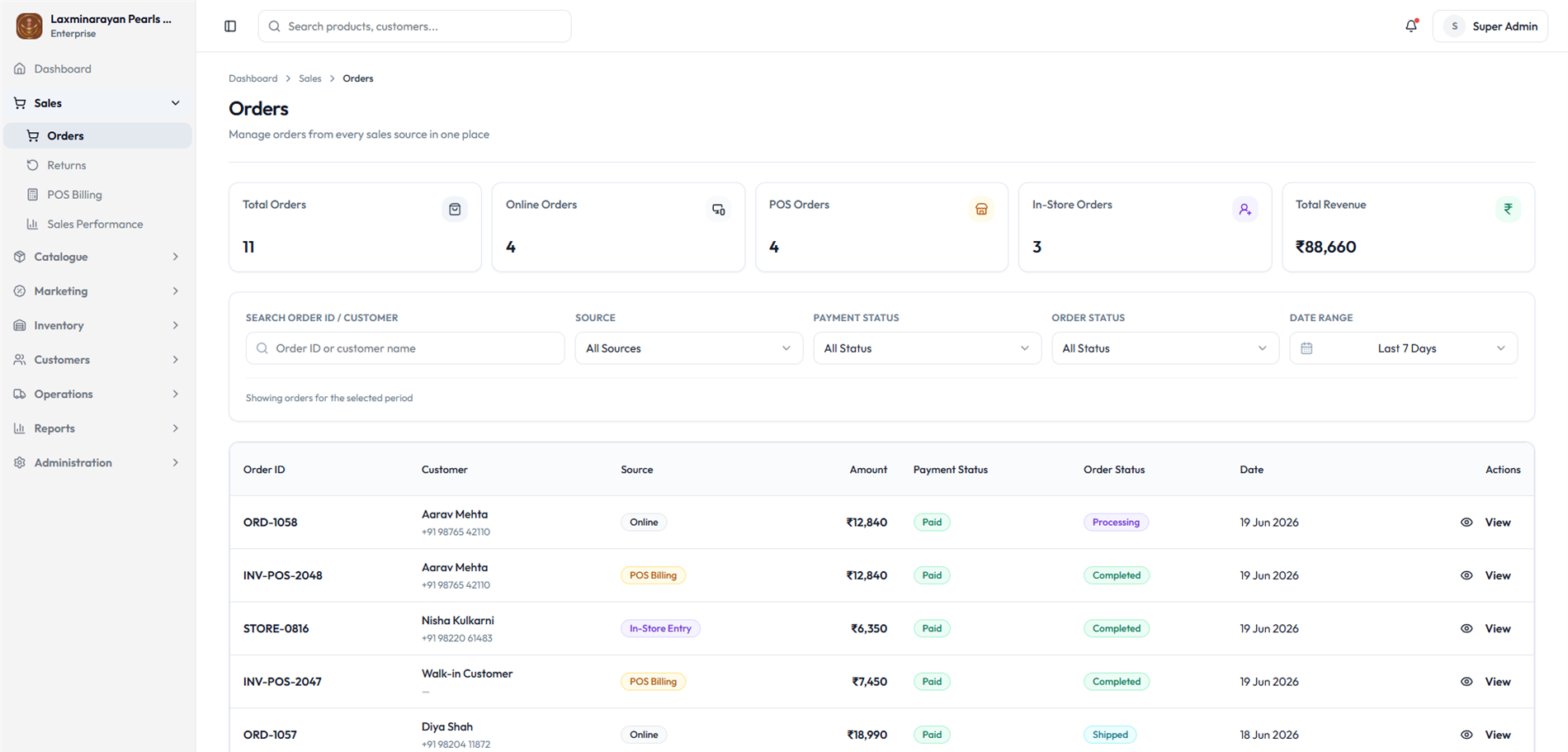
Task: Click the Administration gear icon
Action: tap(20, 463)
